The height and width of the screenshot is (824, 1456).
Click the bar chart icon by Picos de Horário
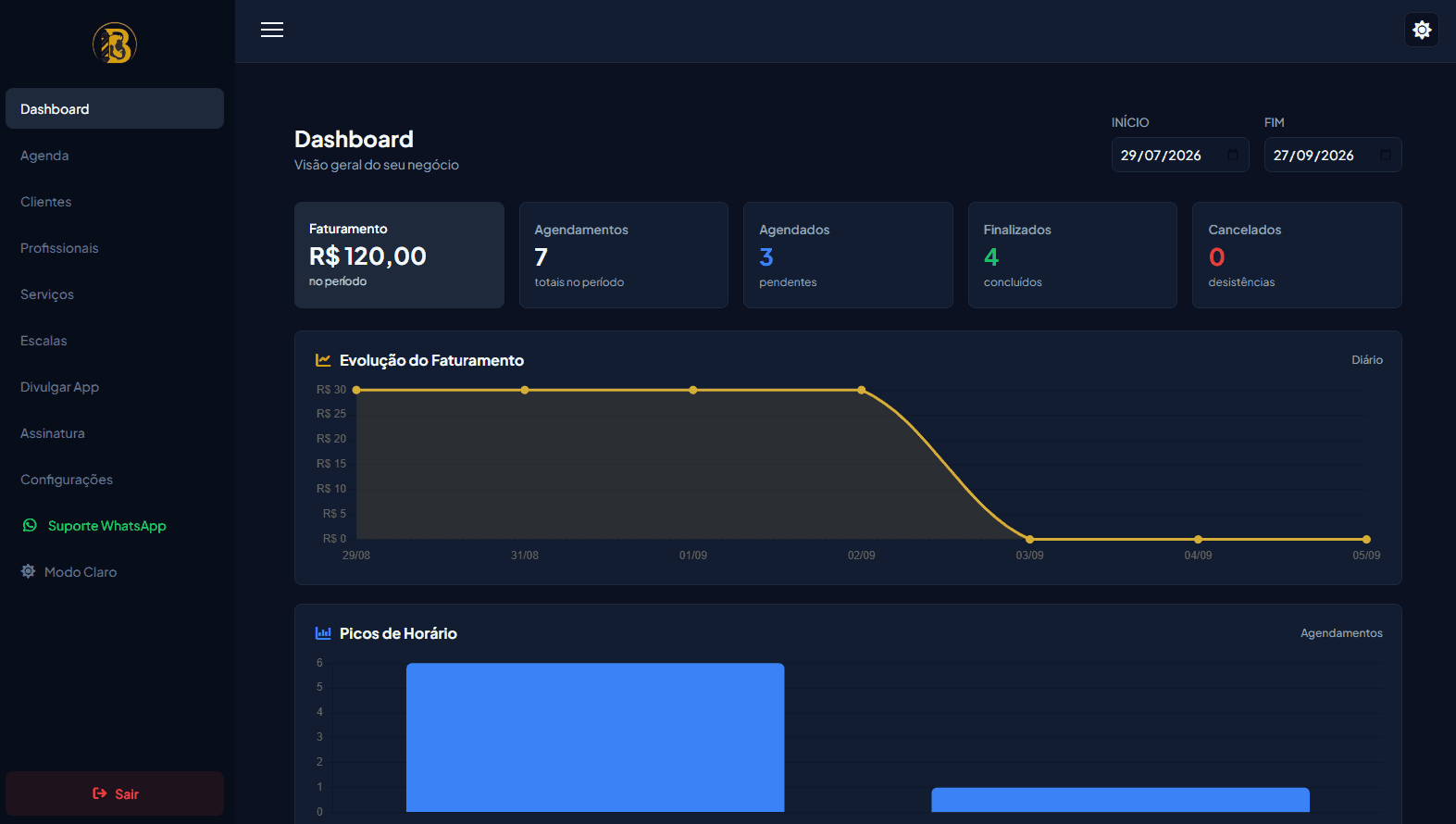323,633
